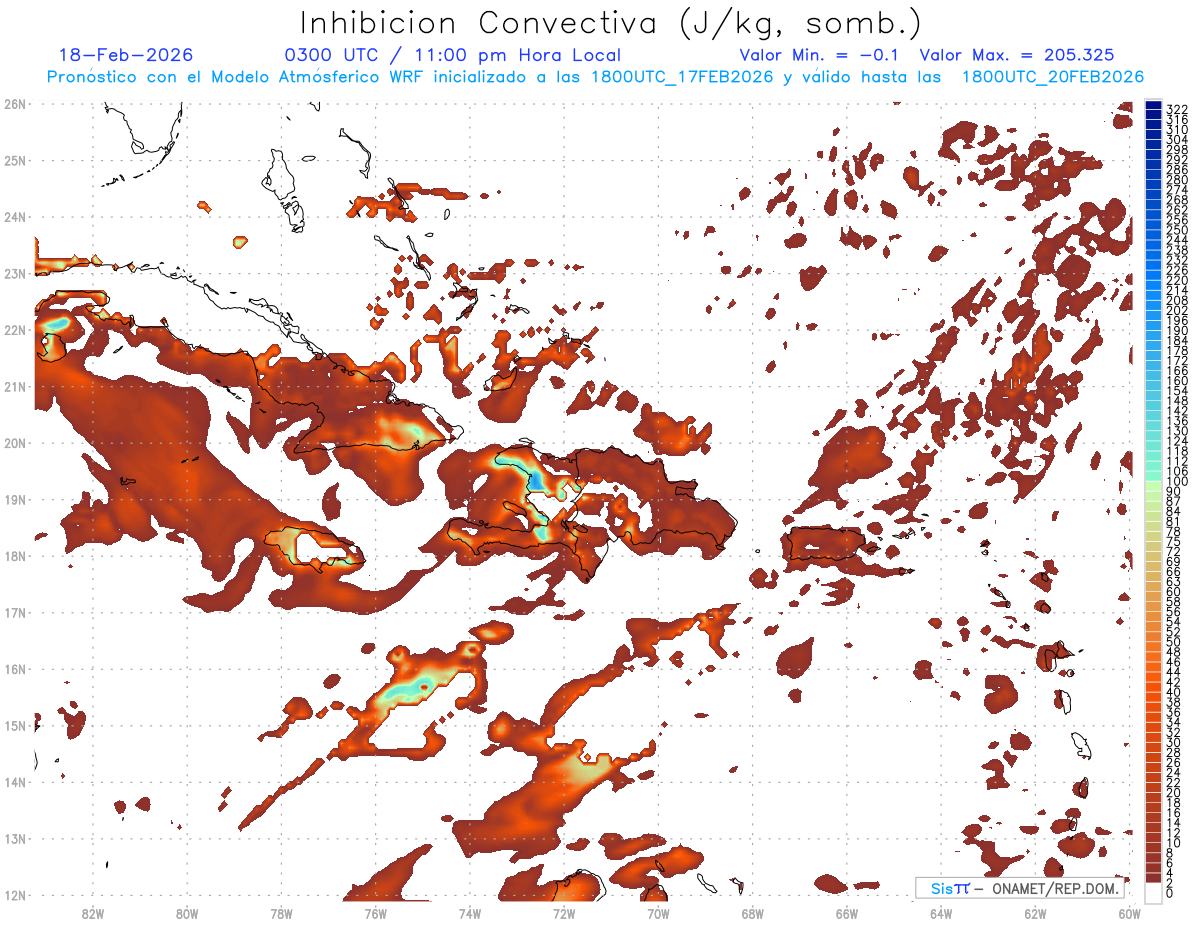This screenshot has height=927, width=1200.
Task: Click longitude label 74W
Action: point(469,913)
